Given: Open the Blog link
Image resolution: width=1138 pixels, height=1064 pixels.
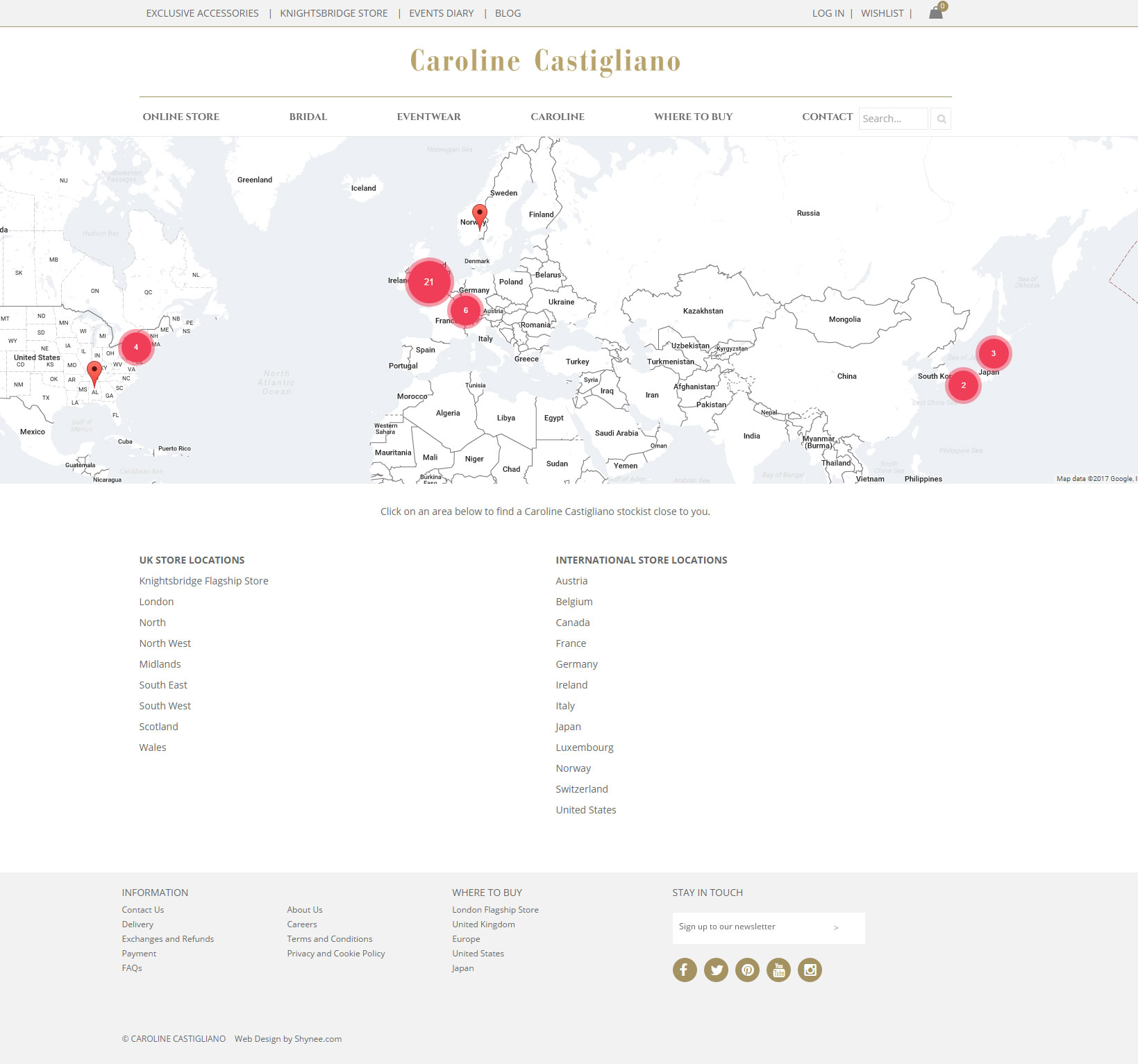Looking at the screenshot, I should click(x=508, y=13).
